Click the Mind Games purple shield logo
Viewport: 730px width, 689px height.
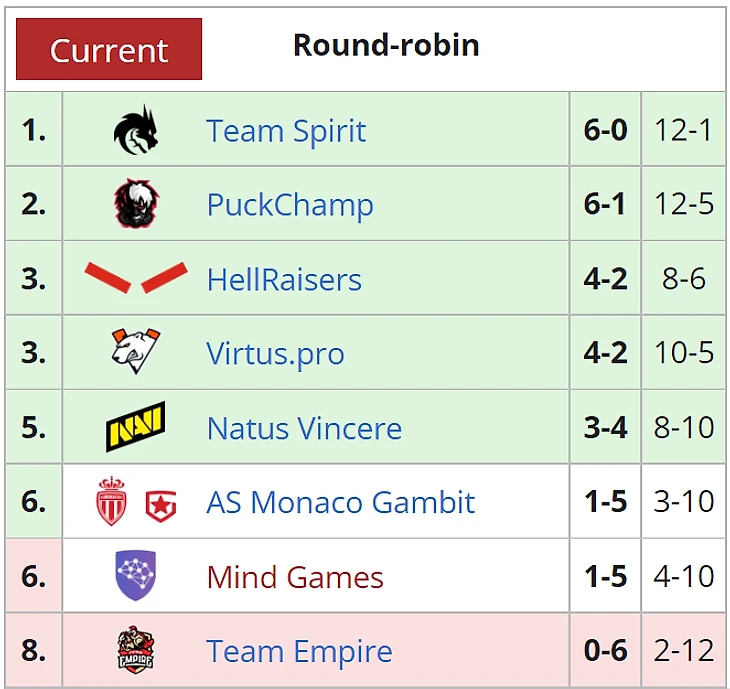pos(135,575)
